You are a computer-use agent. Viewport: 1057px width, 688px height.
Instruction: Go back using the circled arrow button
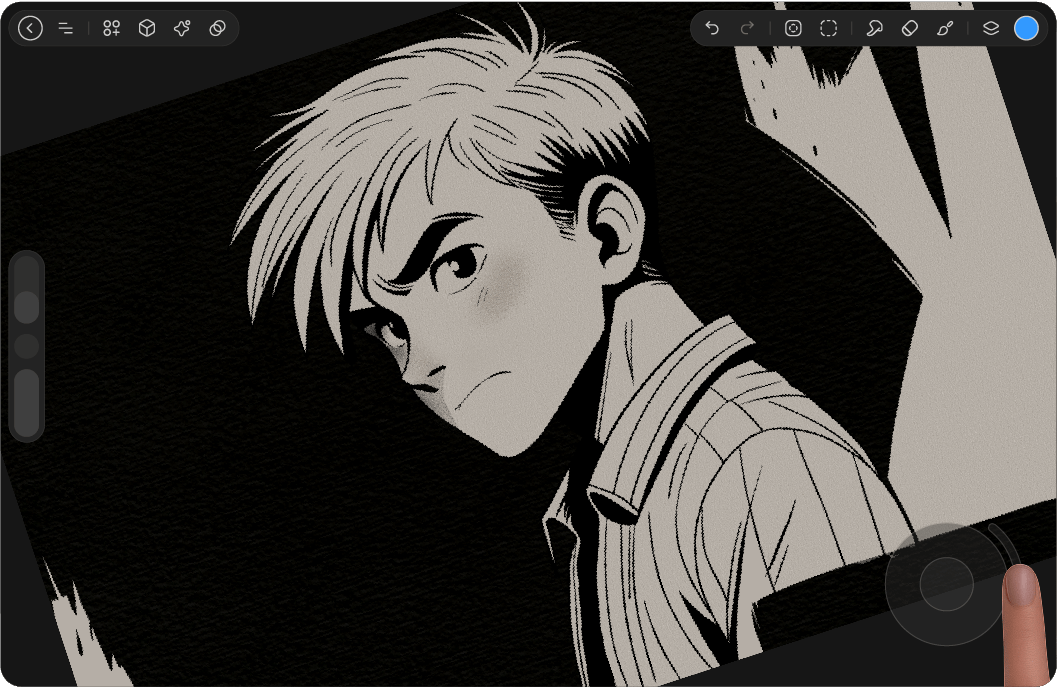click(x=30, y=28)
